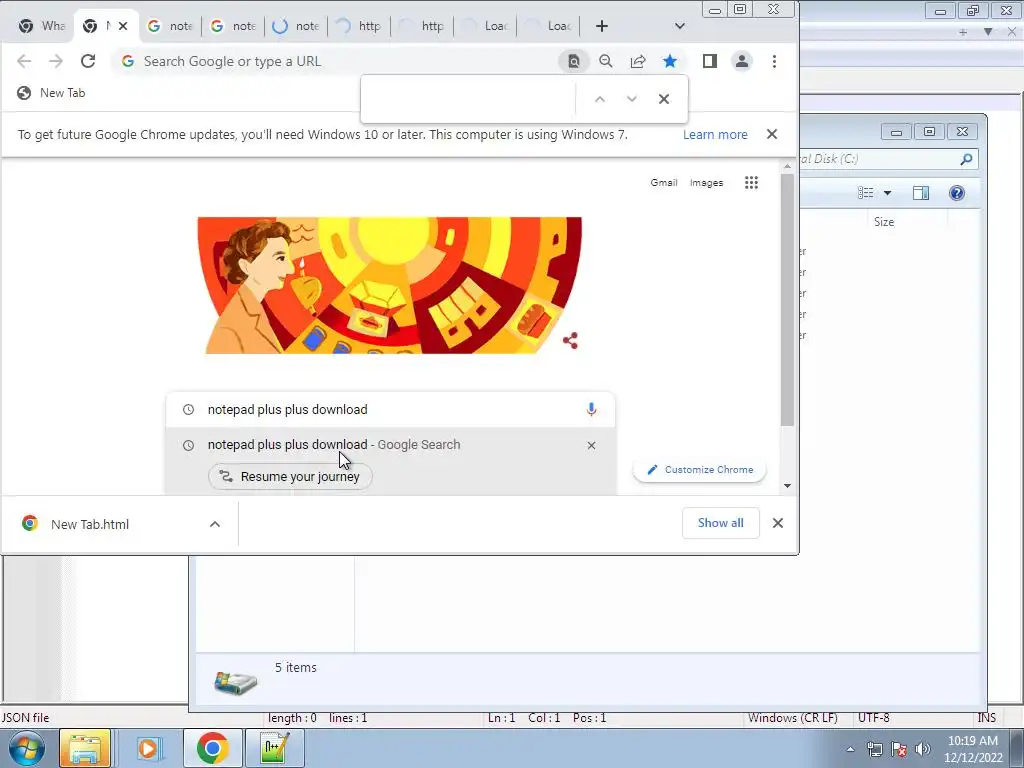The width and height of the screenshot is (1024, 768).
Task: Click the Notepad++ taskbar icon
Action: coord(274,748)
